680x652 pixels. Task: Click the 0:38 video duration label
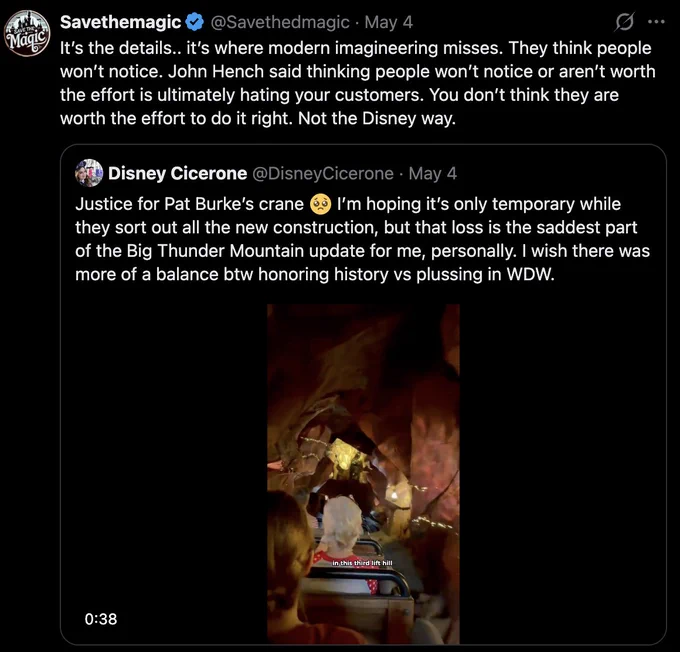(x=101, y=619)
